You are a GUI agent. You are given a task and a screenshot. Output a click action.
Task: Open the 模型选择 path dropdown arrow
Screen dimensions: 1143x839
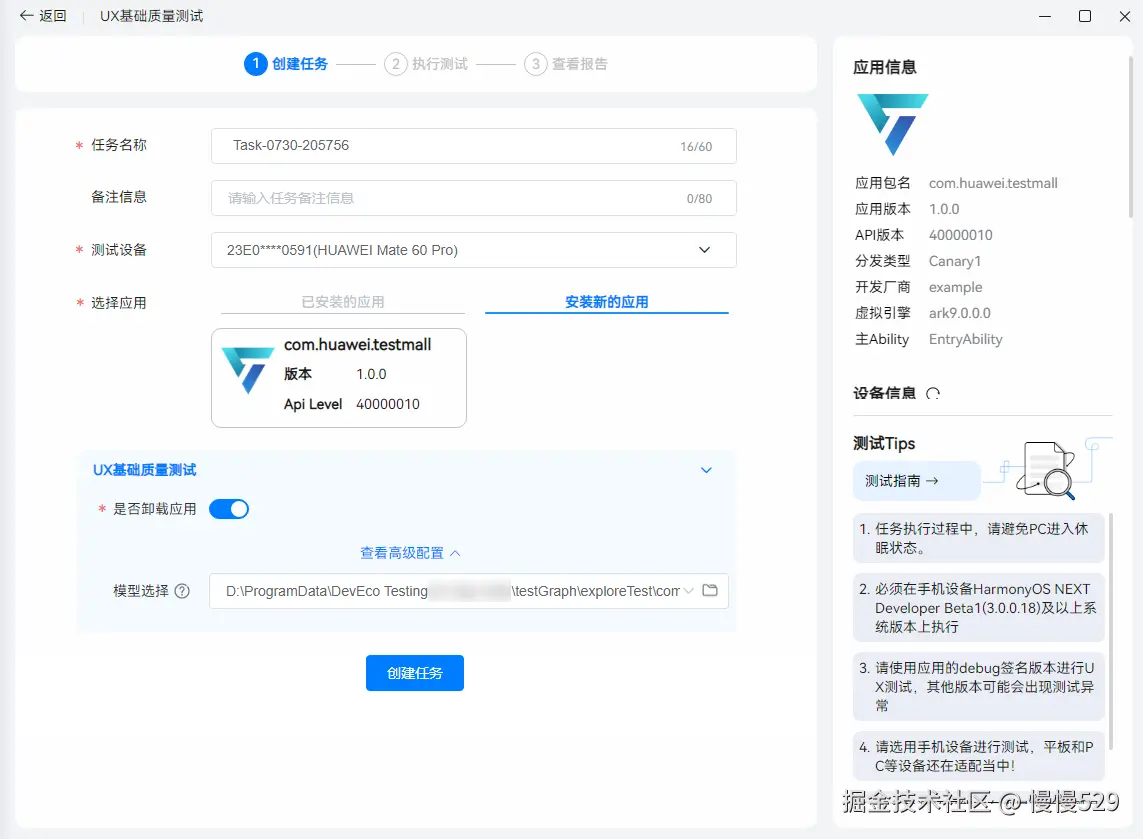[x=688, y=590]
